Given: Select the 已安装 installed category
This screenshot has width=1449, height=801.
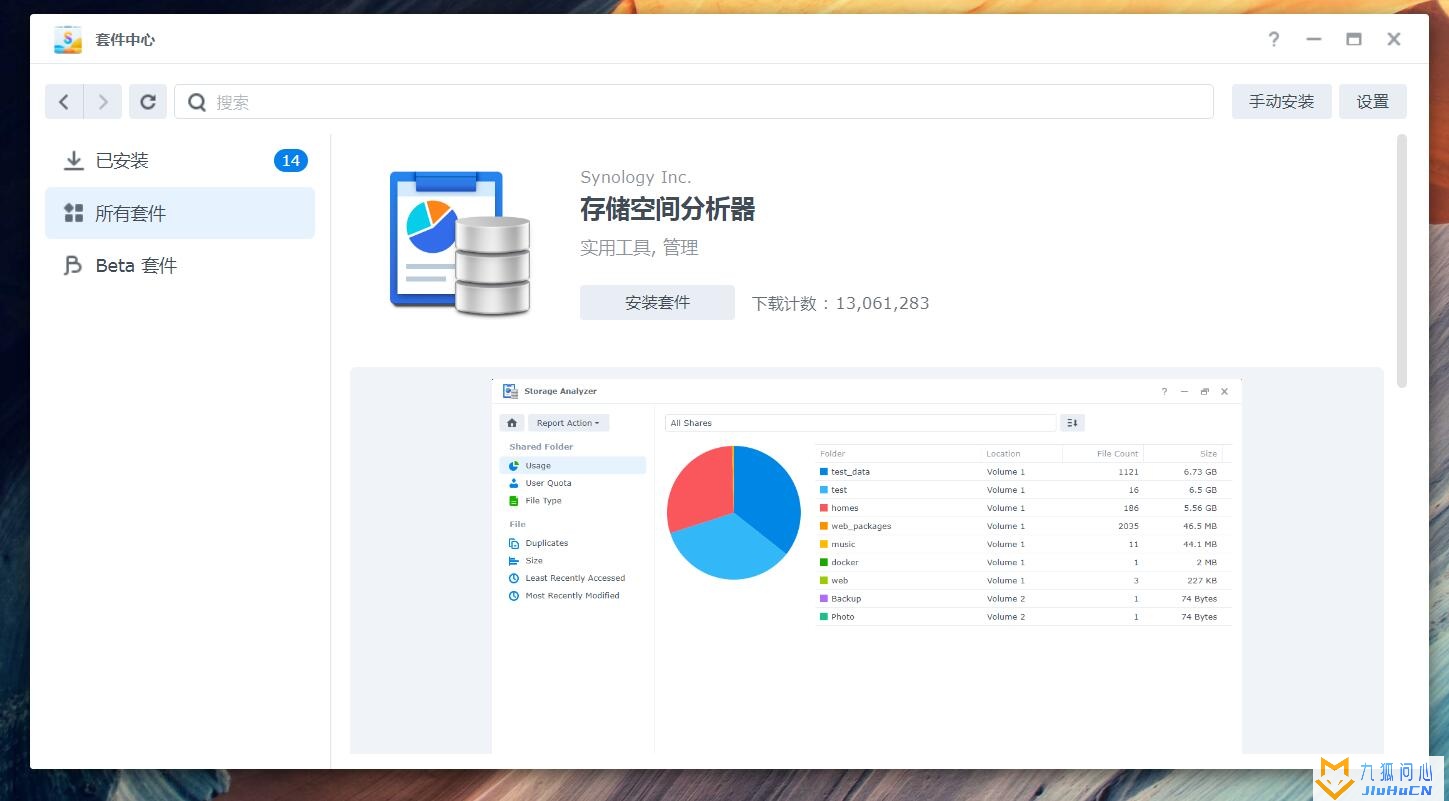Looking at the screenshot, I should (x=180, y=160).
